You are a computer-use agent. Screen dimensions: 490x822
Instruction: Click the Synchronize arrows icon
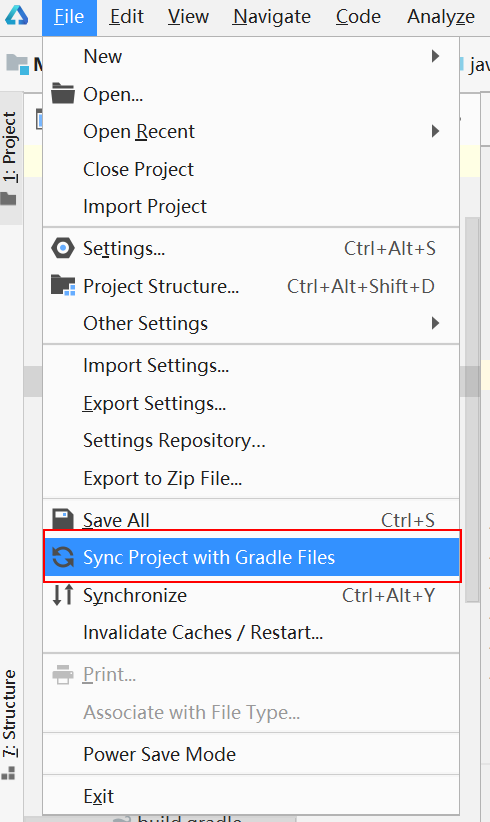(x=63, y=595)
